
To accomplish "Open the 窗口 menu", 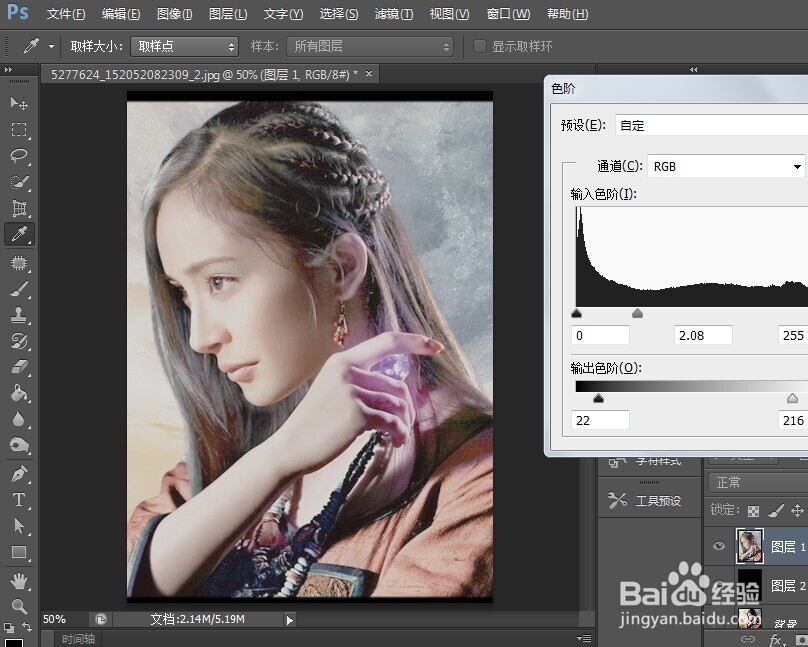I will coord(508,14).
